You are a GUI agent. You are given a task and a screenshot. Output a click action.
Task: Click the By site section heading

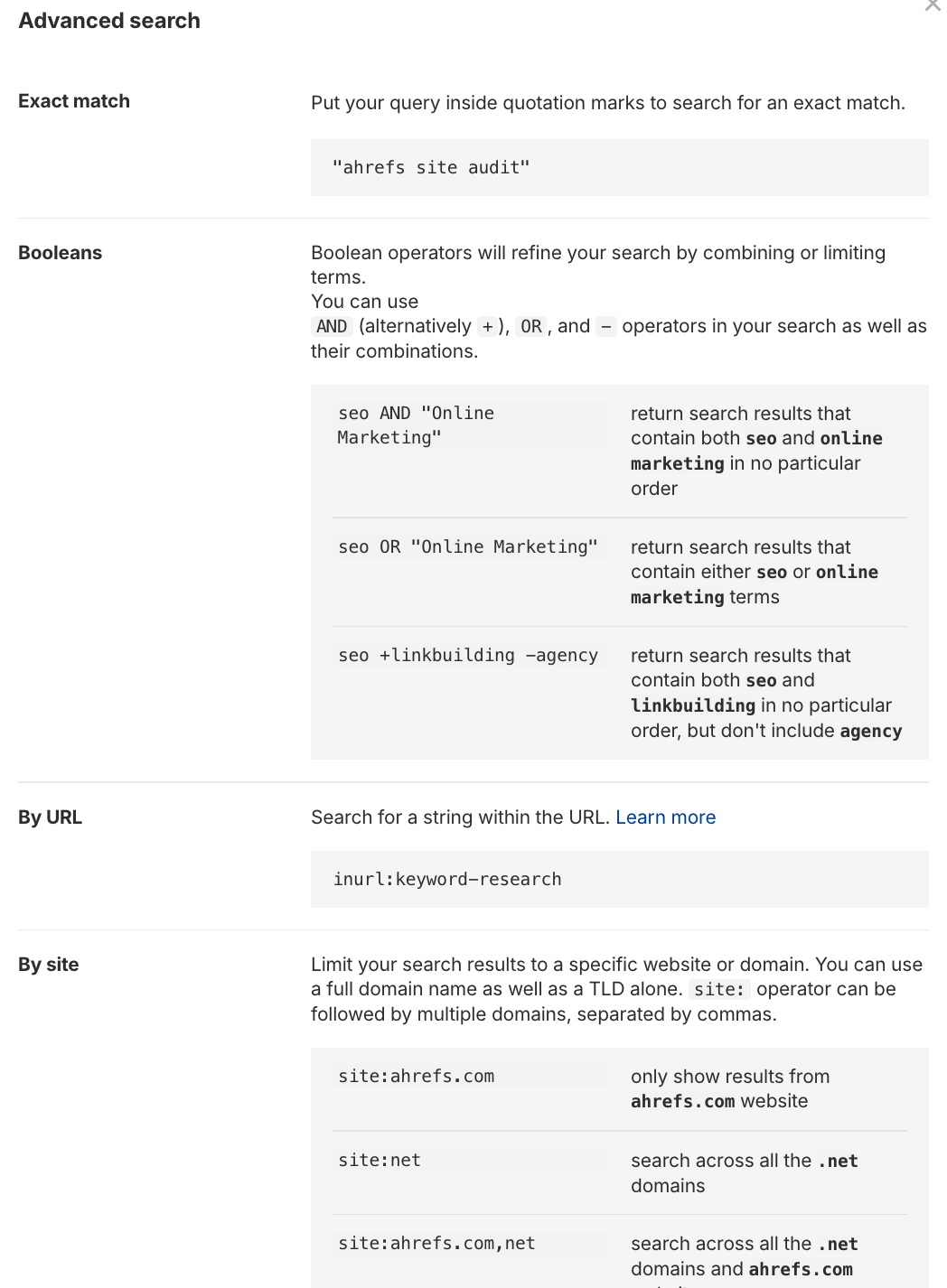(x=48, y=964)
